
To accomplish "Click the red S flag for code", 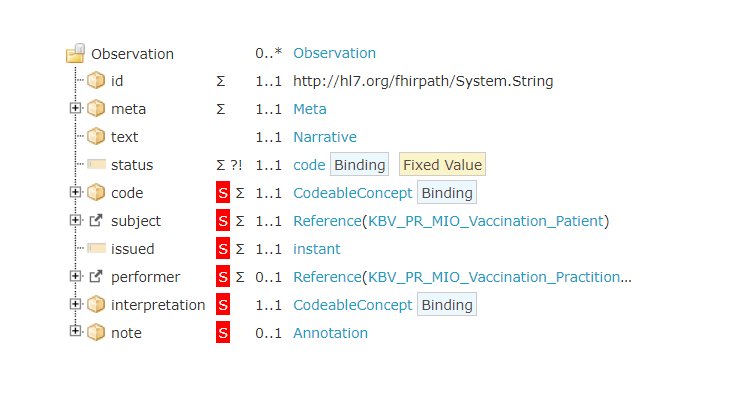I will pos(223,193).
